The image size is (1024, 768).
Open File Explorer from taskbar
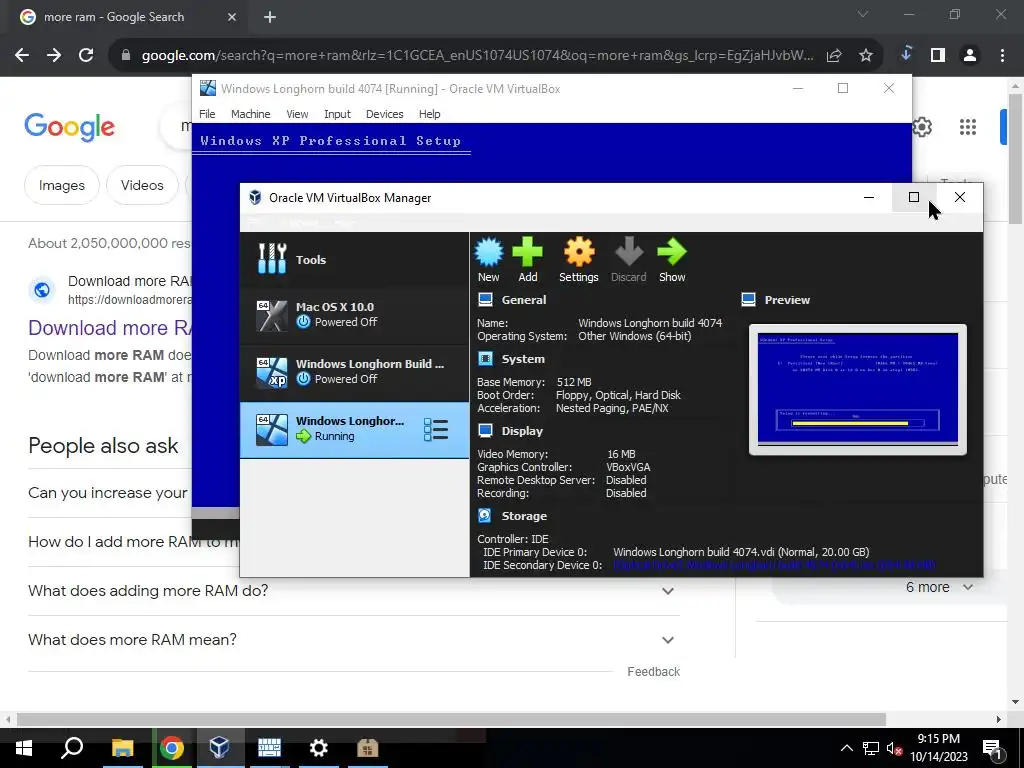coord(122,748)
